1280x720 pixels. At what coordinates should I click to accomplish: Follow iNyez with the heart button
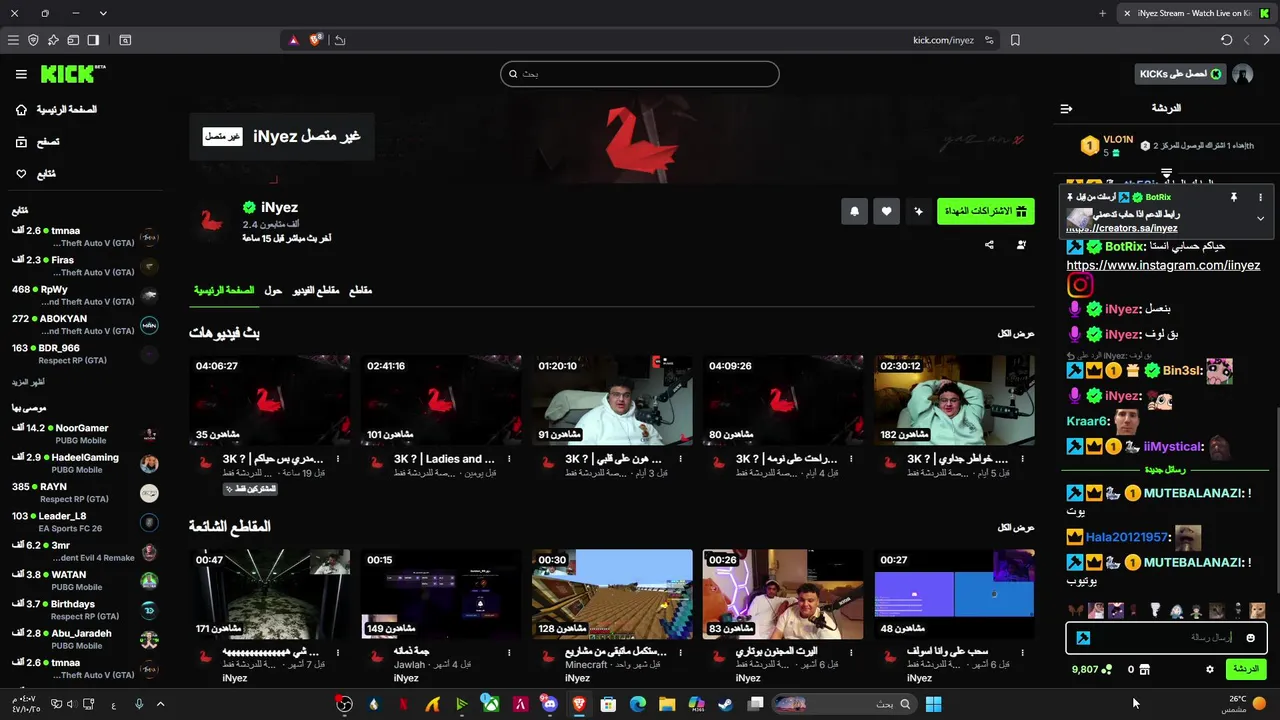click(x=886, y=211)
